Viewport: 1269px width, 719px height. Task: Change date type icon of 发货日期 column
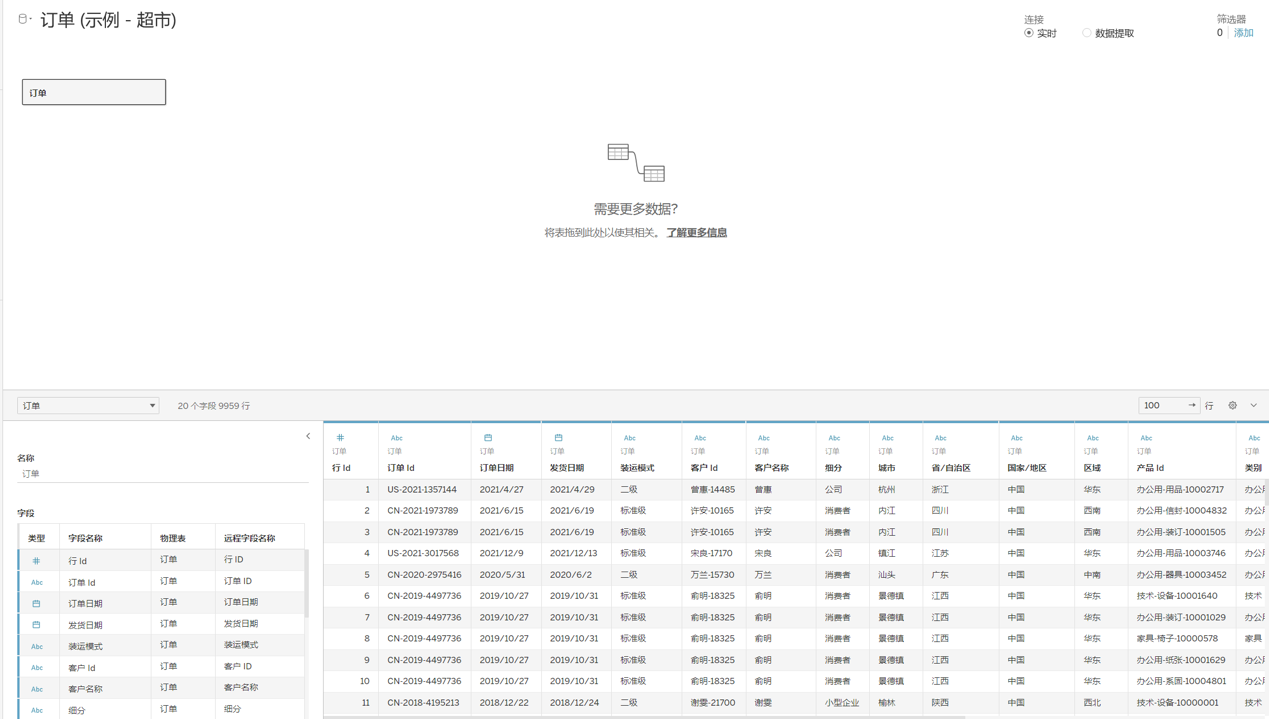[558, 438]
